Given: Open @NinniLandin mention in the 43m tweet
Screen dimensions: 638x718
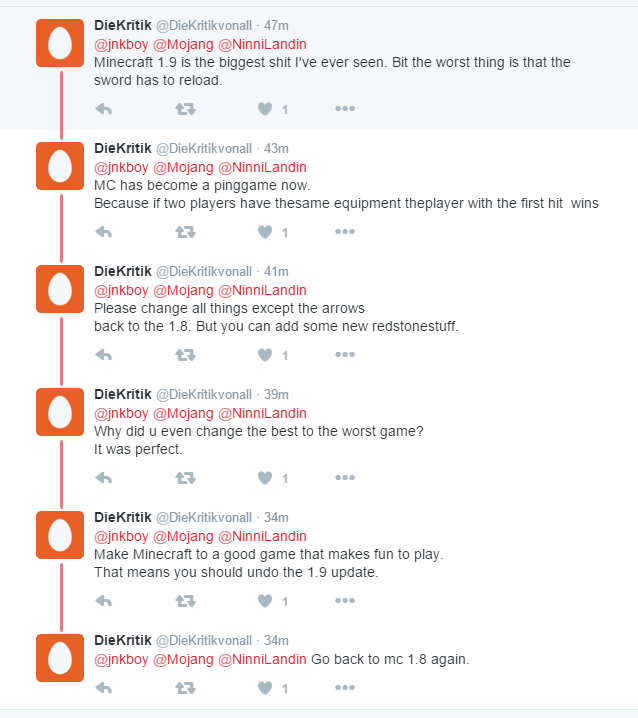Looking at the screenshot, I should point(262,168).
